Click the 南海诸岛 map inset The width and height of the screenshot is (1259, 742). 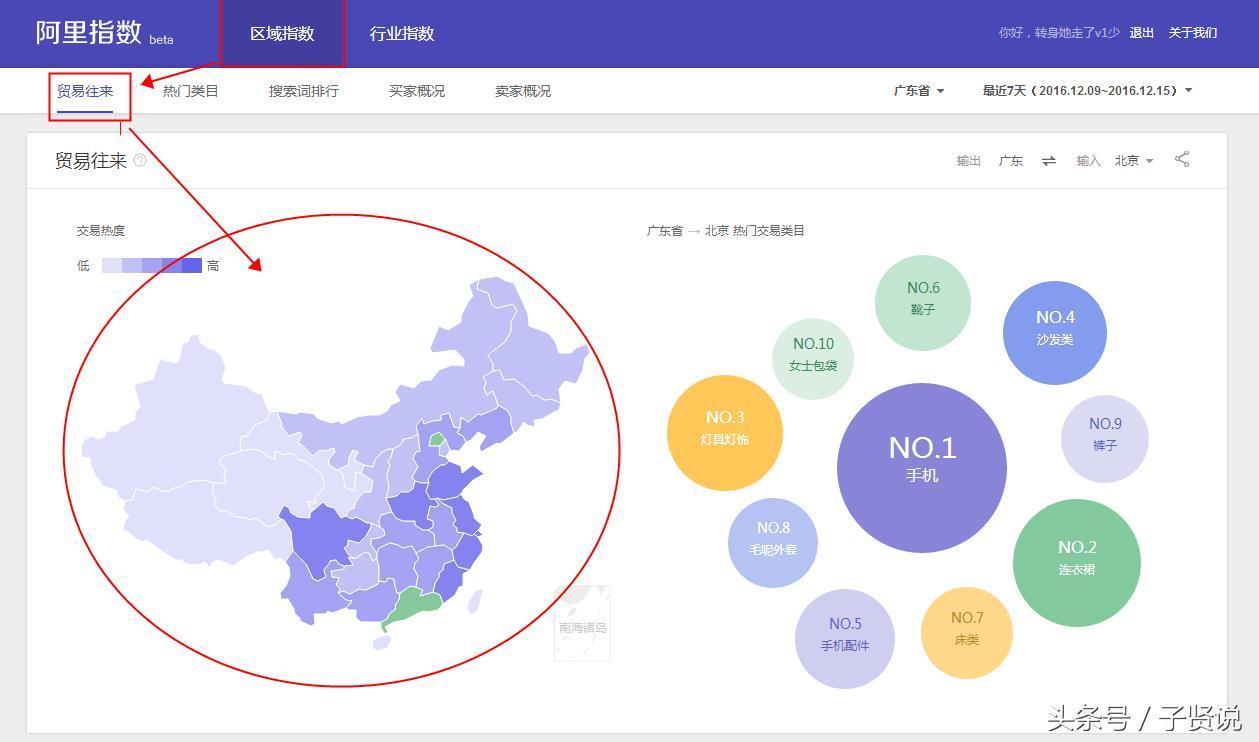click(x=583, y=623)
